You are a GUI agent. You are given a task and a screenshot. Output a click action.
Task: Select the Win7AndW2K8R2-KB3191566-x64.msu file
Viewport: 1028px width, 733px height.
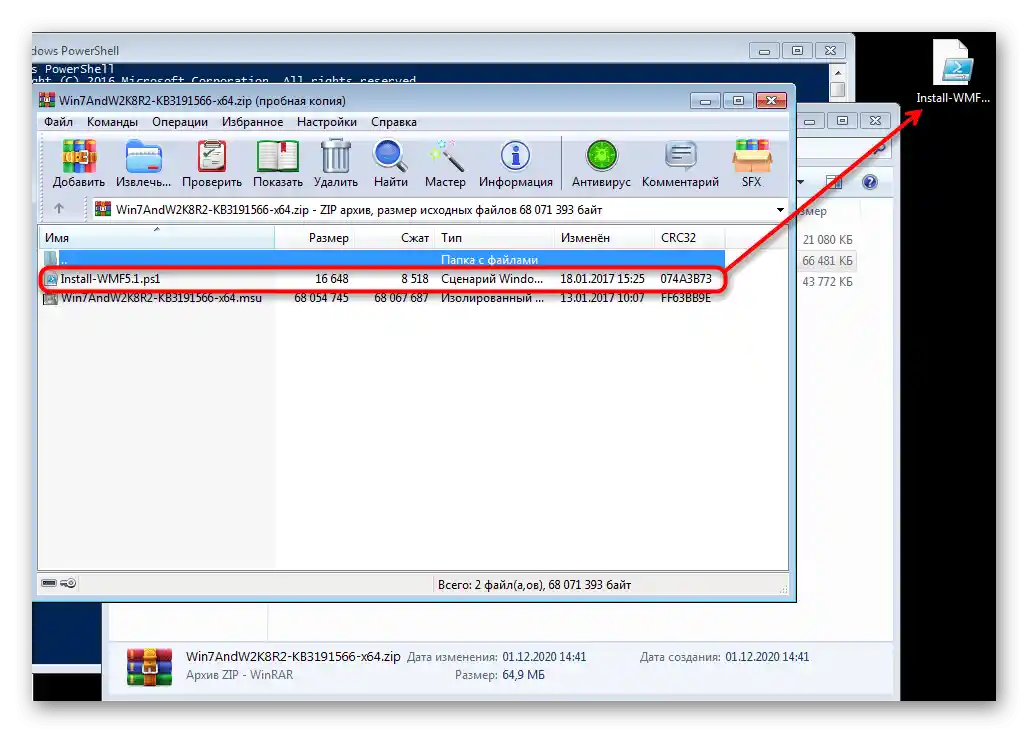pos(382,298)
